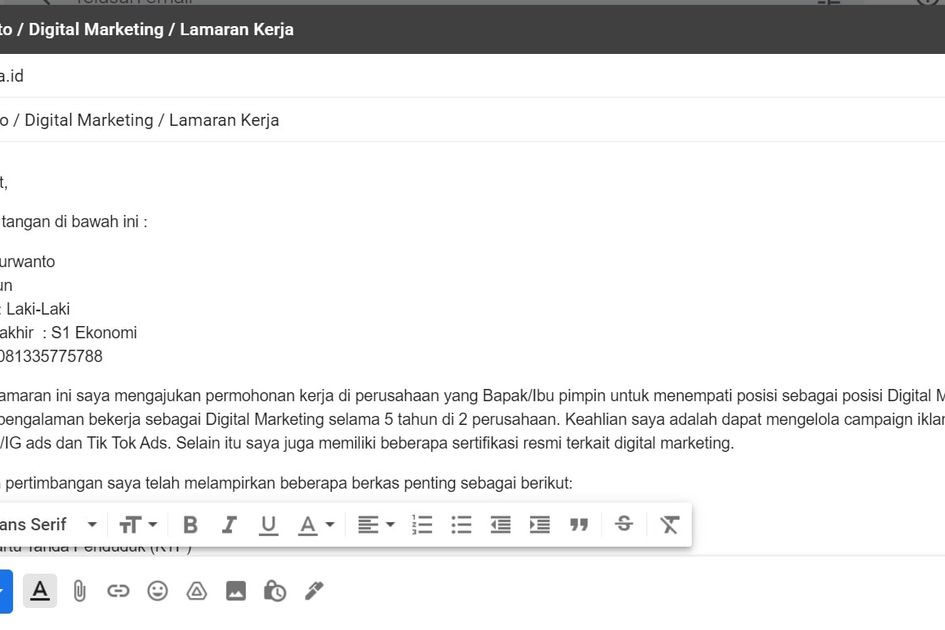
Task: Open the text color picker
Action: pyautogui.click(x=316, y=525)
